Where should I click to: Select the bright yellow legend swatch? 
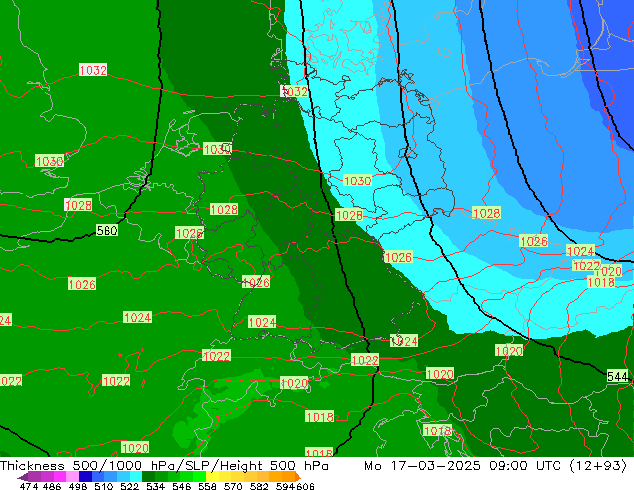click(212, 476)
